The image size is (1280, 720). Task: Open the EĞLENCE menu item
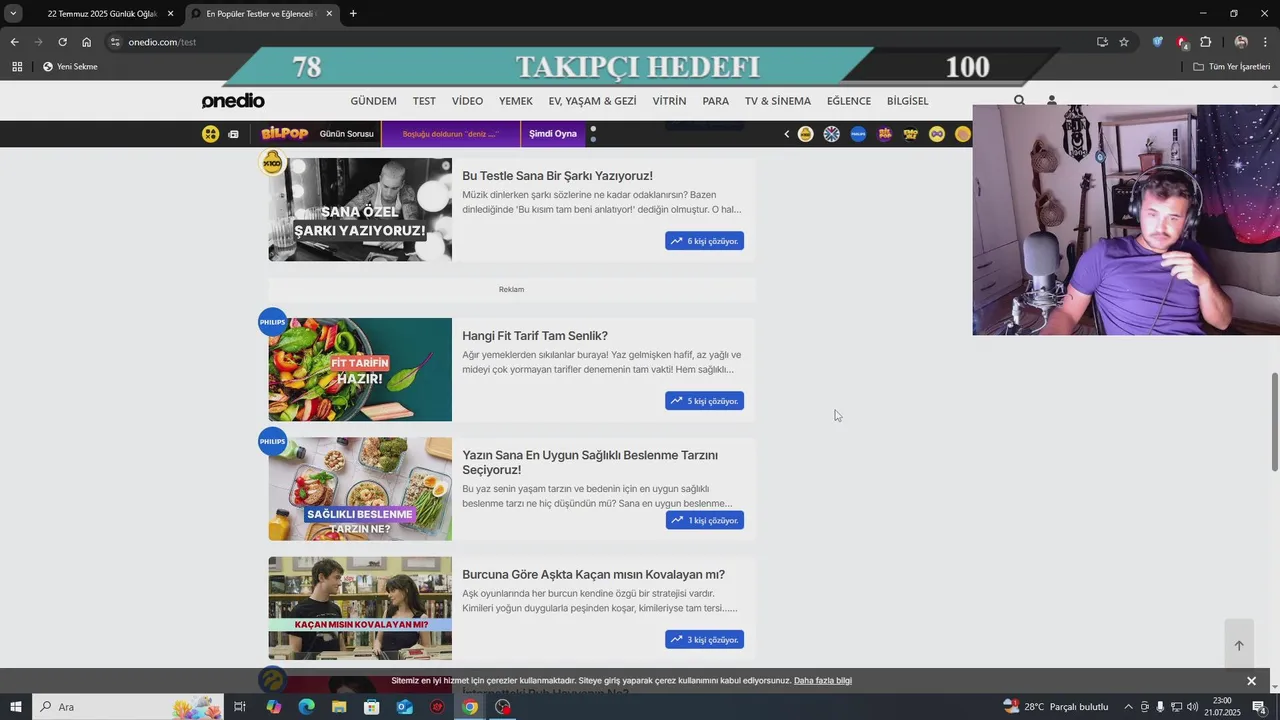click(x=848, y=101)
